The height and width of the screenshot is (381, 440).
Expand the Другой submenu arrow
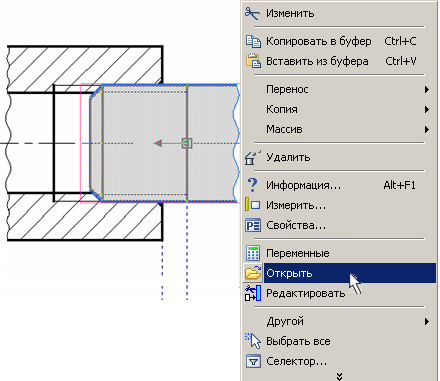[426, 321]
